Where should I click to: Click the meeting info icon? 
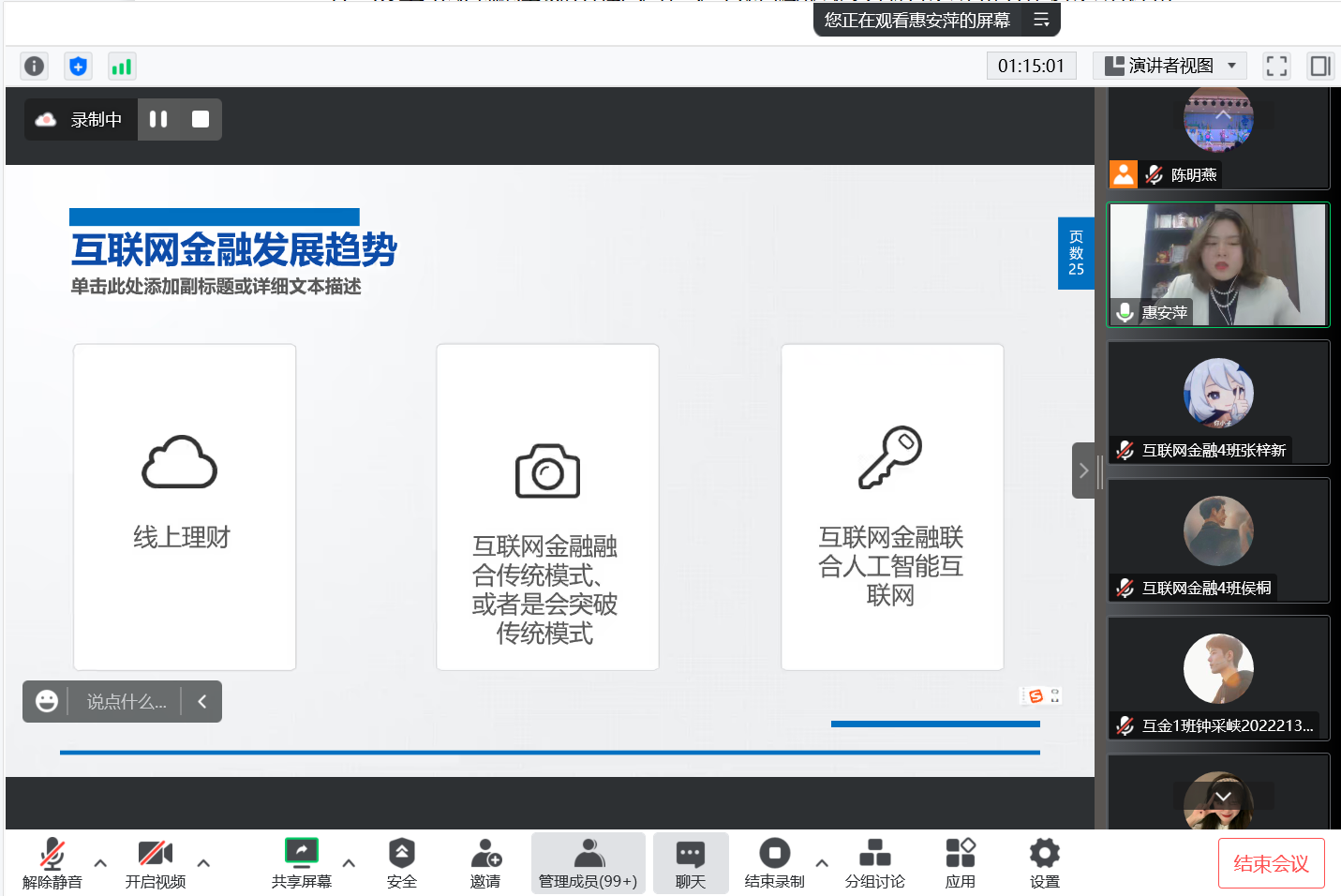(35, 67)
